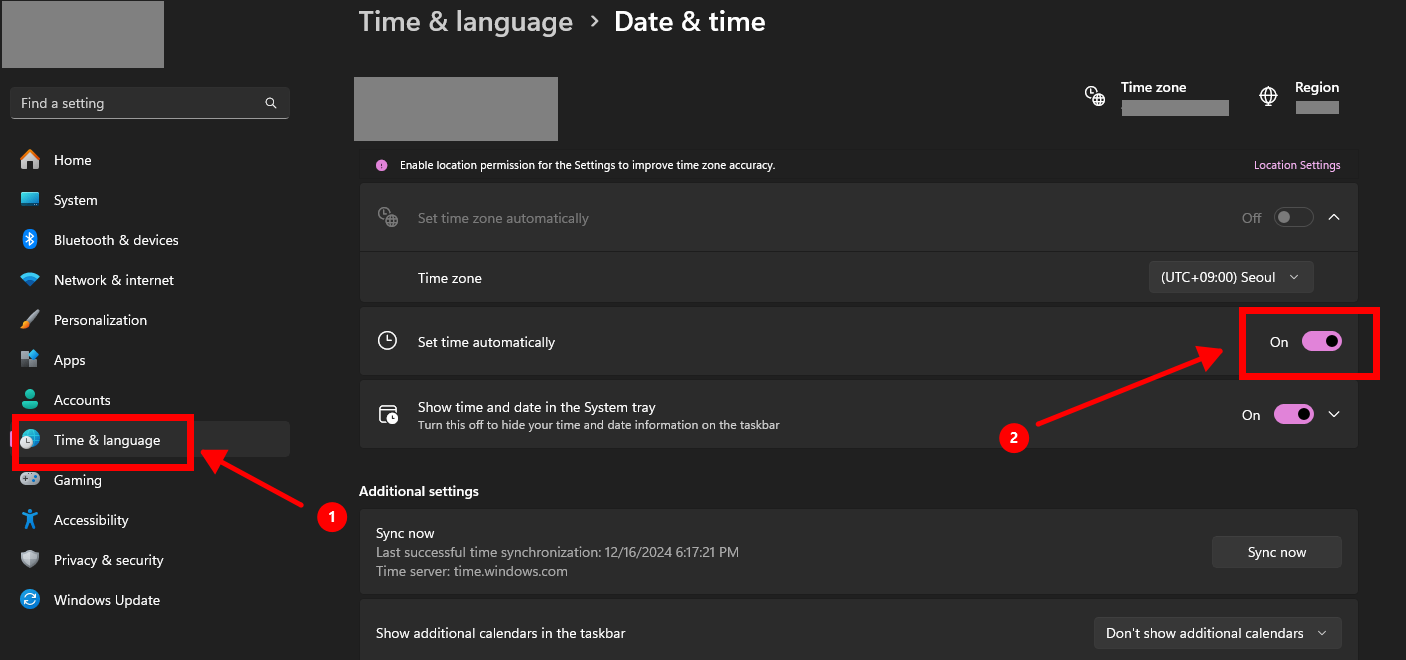Image resolution: width=1406 pixels, height=660 pixels.
Task: Open System settings via monitor icon
Action: tap(30, 200)
